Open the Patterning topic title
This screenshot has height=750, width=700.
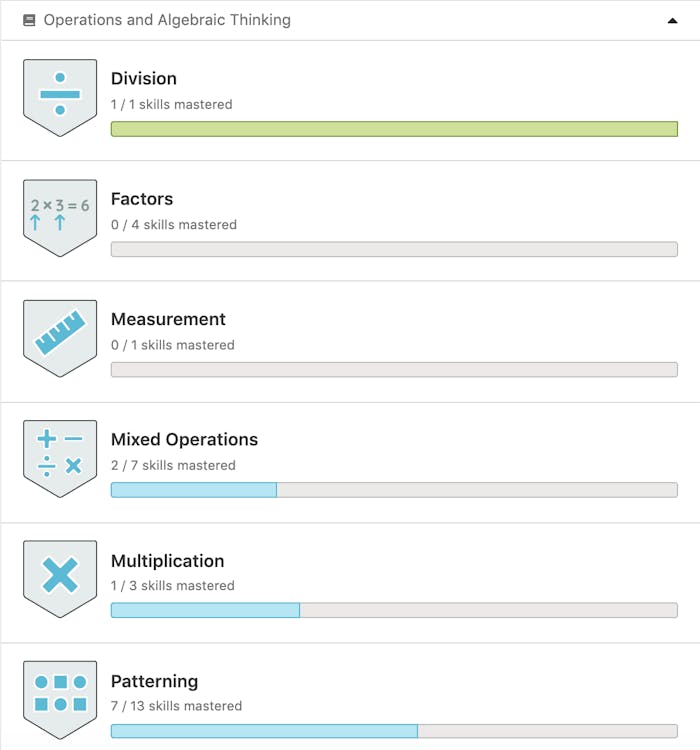[154, 681]
